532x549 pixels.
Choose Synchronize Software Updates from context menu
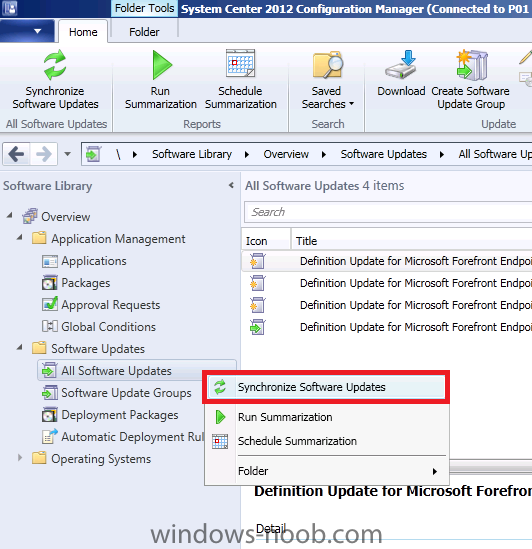point(326,387)
